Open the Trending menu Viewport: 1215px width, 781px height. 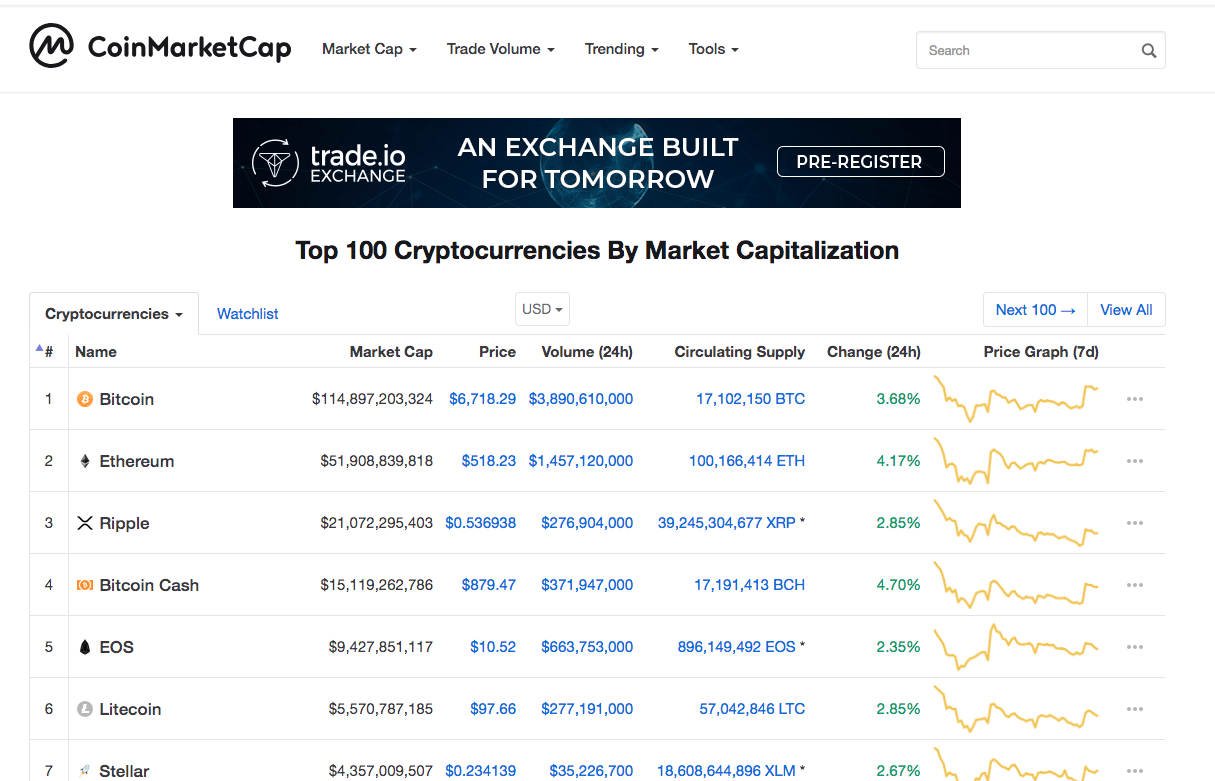(621, 48)
